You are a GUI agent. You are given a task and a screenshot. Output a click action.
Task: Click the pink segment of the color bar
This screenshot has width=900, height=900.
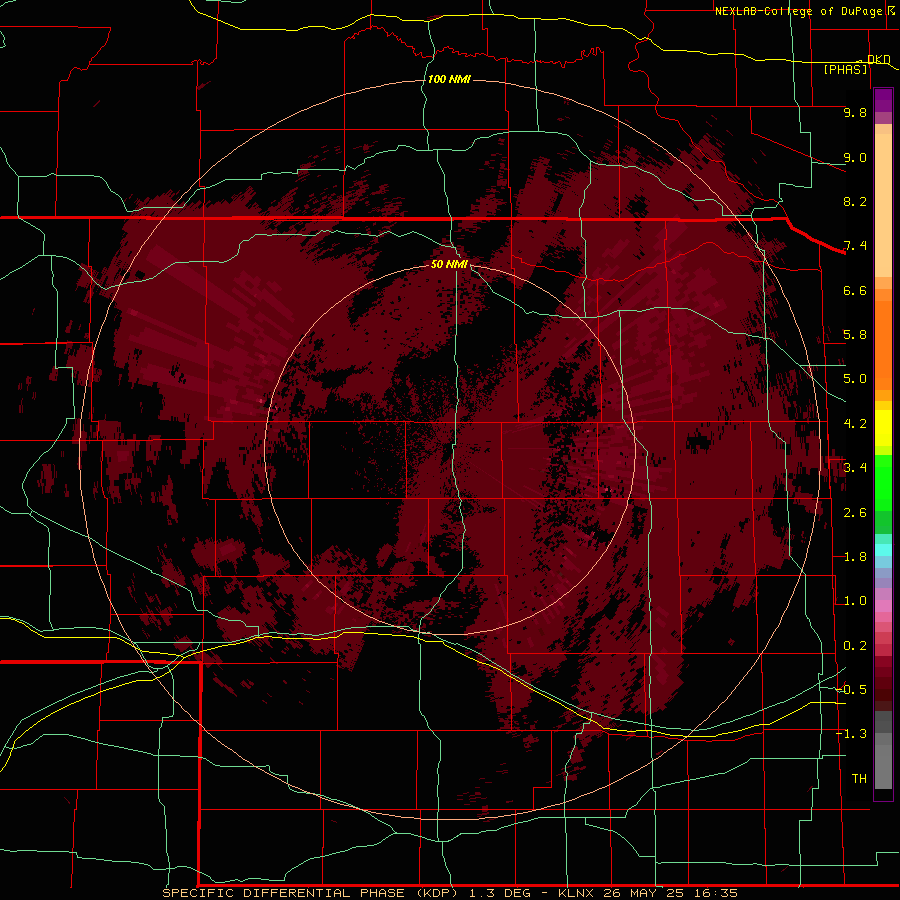click(883, 606)
